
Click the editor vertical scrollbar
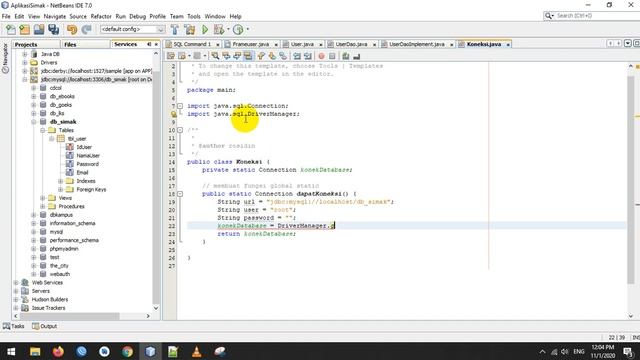click(631, 180)
